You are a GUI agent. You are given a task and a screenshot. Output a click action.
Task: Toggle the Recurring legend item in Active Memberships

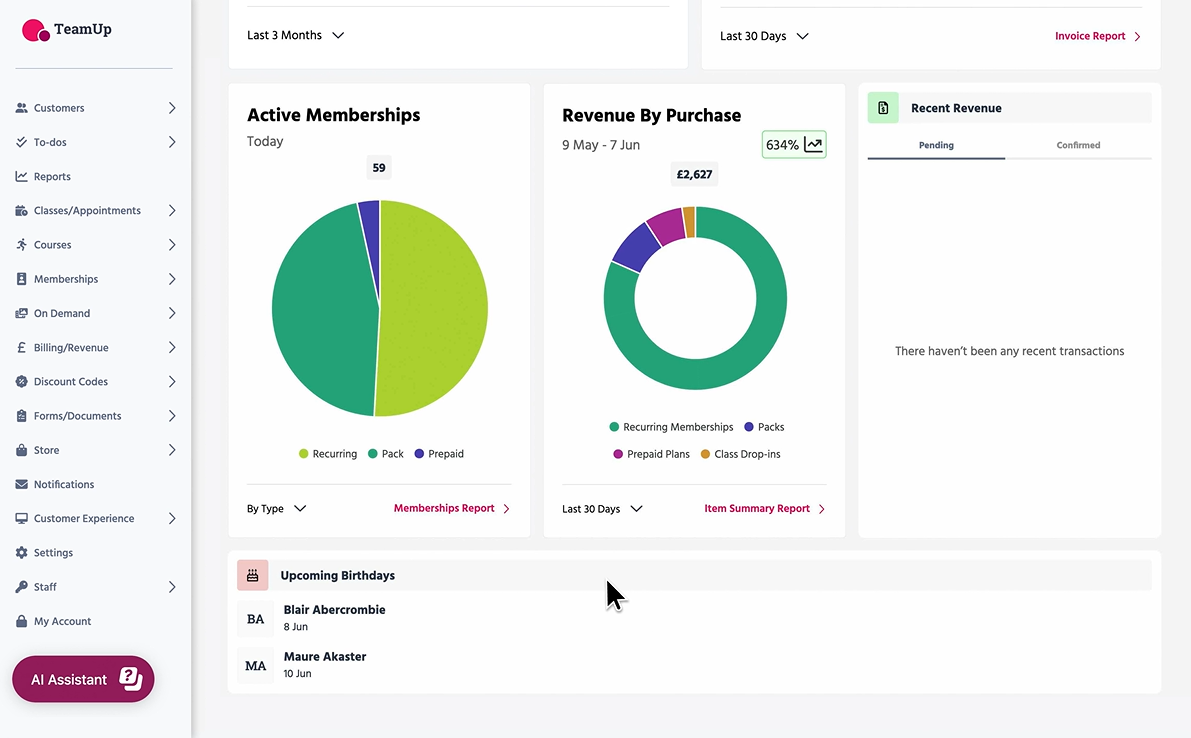point(327,454)
